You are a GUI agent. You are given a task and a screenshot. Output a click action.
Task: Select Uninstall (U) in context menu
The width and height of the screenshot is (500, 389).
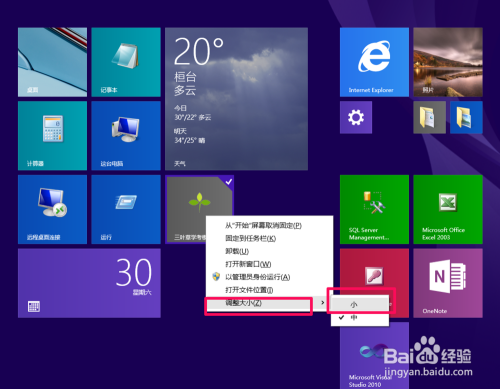pos(269,251)
